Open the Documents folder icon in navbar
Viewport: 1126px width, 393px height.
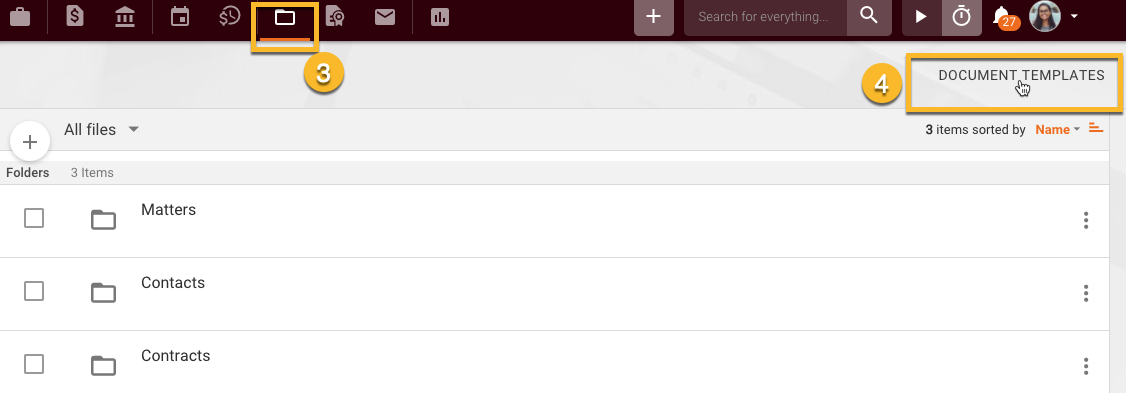pyautogui.click(x=285, y=17)
